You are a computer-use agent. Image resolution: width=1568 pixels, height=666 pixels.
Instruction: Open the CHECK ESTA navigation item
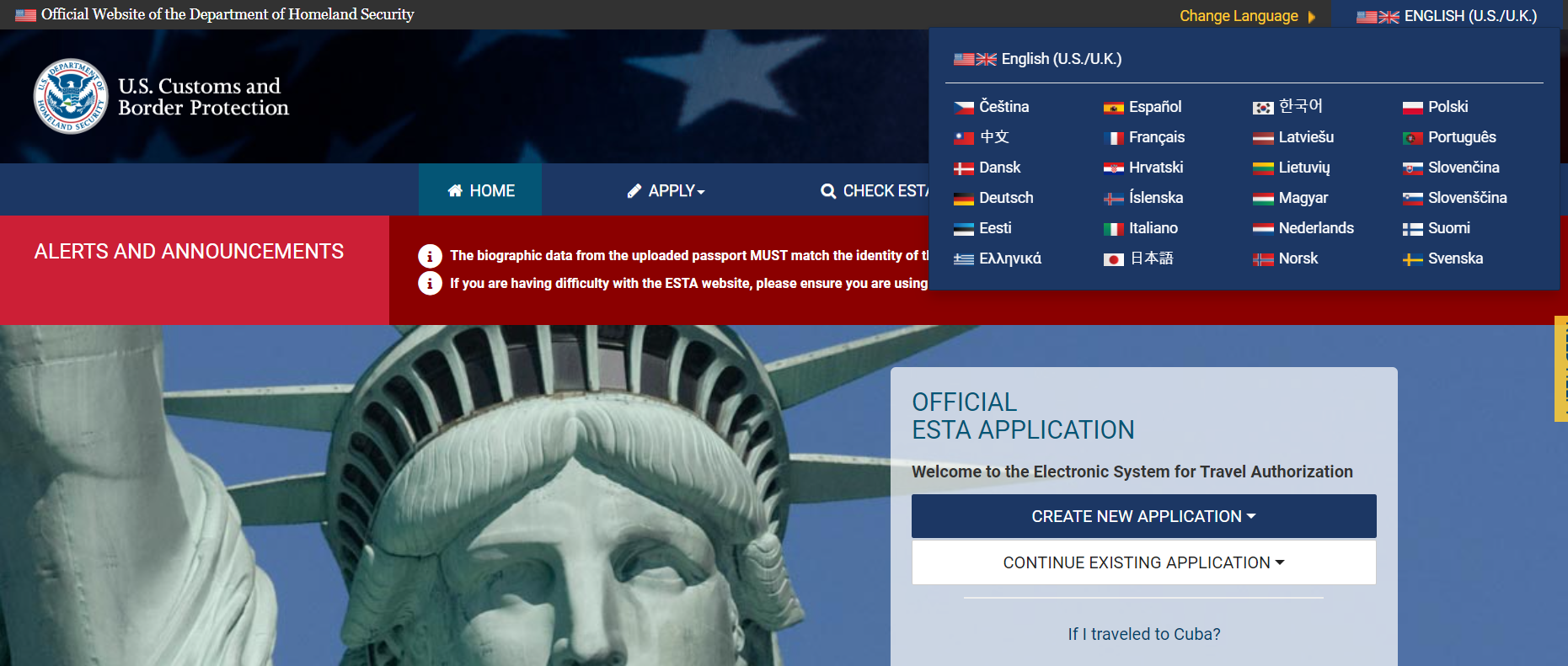(875, 191)
